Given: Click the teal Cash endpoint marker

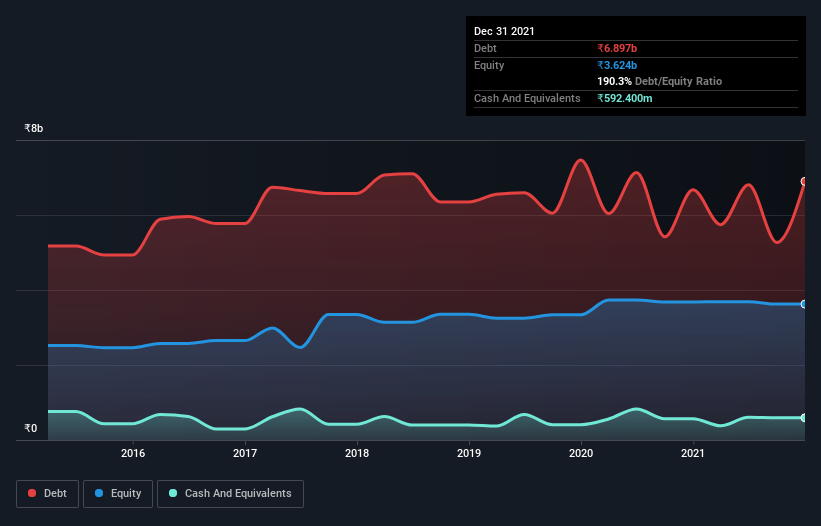Looking at the screenshot, I should pos(804,418).
